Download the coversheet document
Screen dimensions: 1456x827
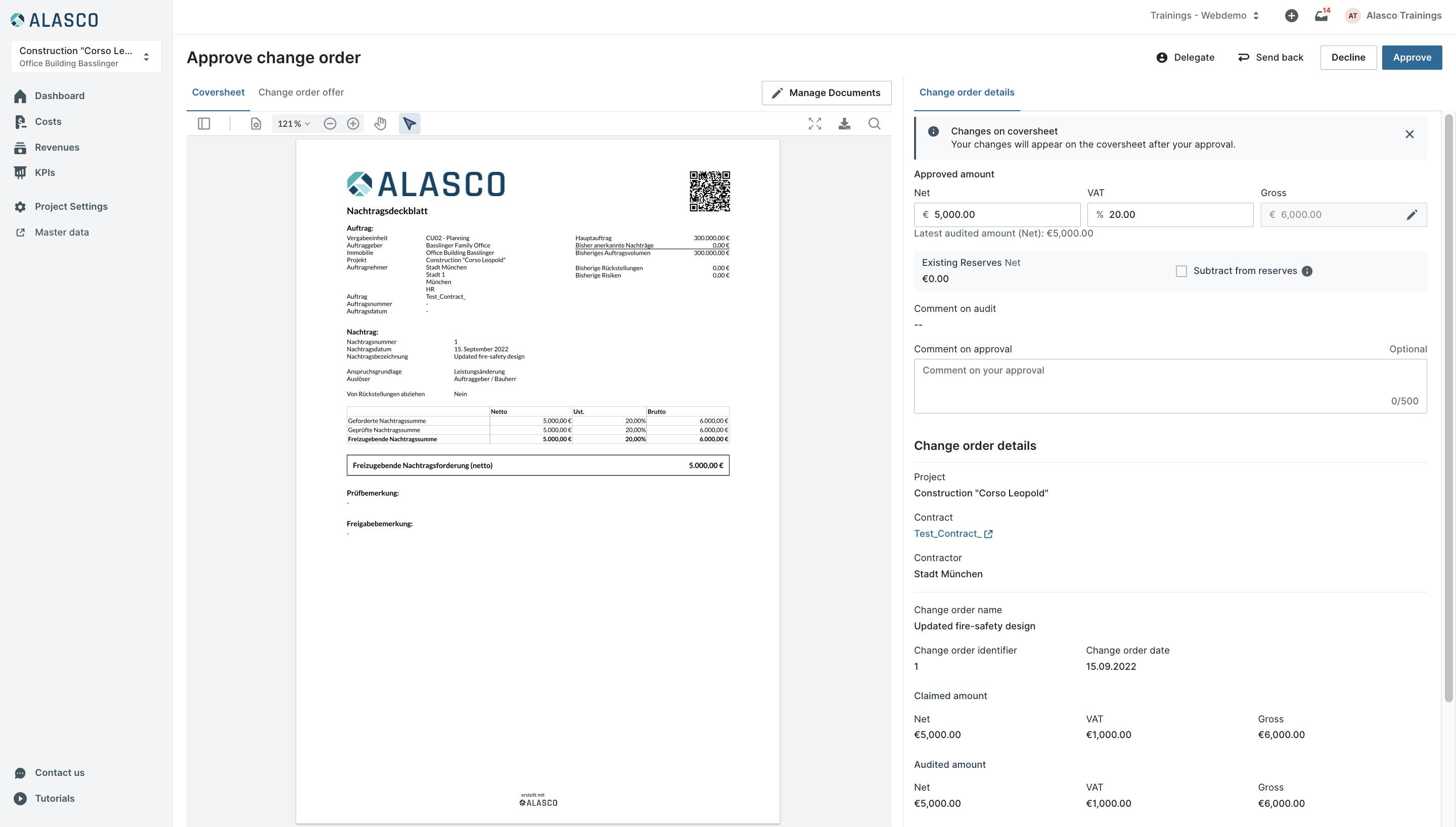tap(844, 124)
